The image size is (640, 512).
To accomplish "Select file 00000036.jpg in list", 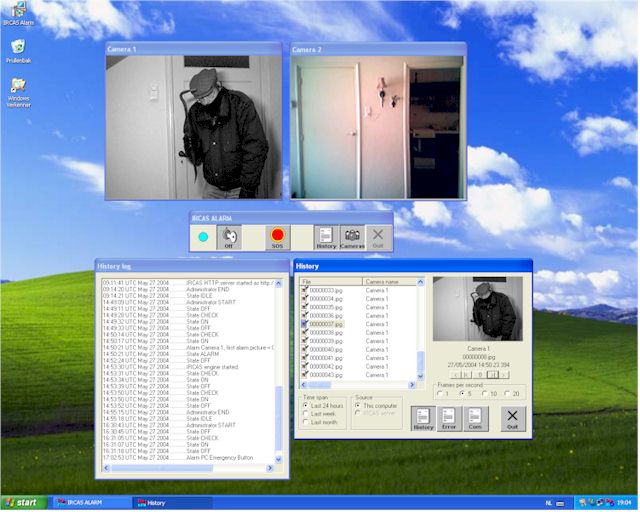I will (326, 316).
